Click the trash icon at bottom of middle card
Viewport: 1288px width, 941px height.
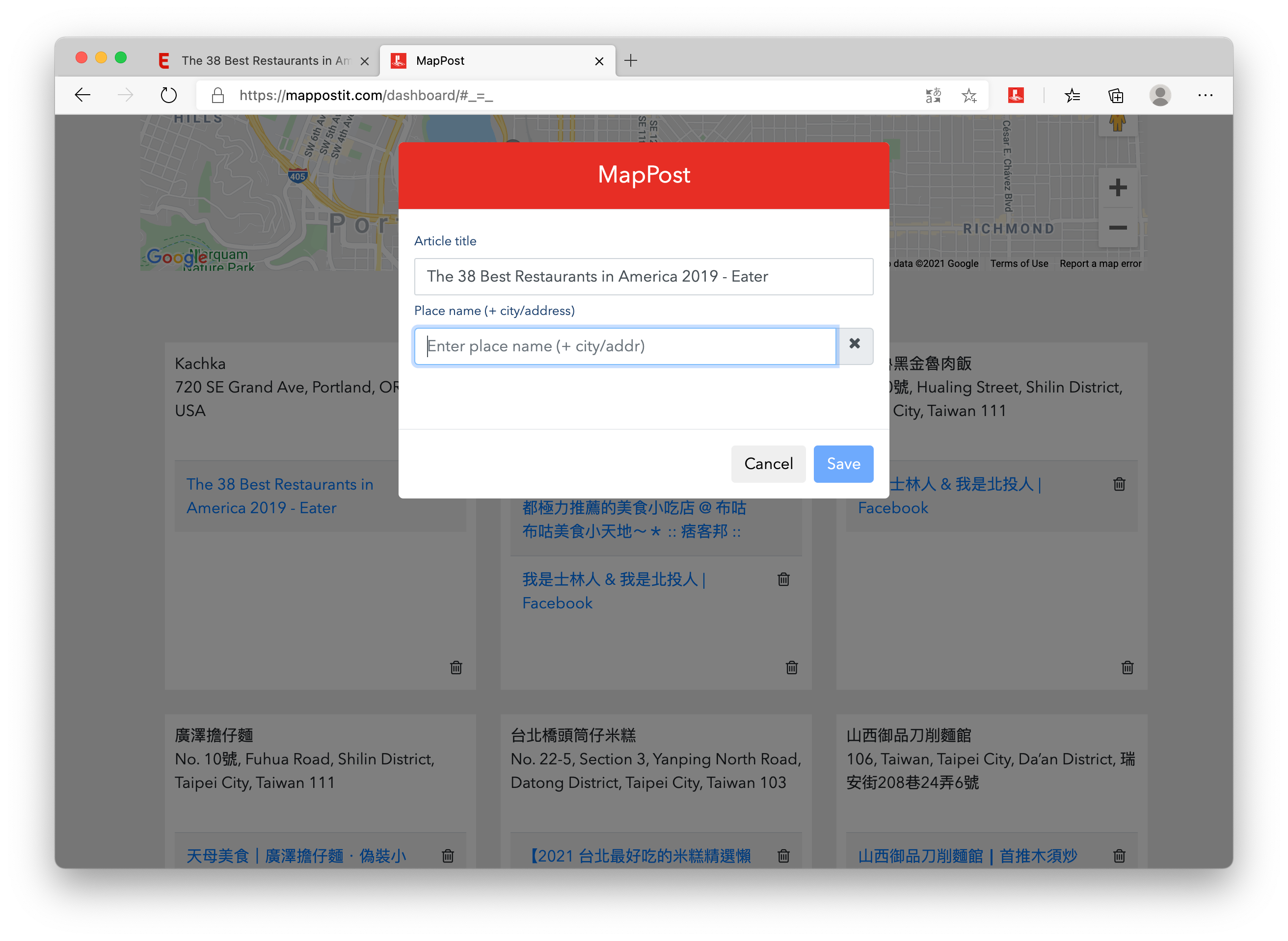(792, 667)
